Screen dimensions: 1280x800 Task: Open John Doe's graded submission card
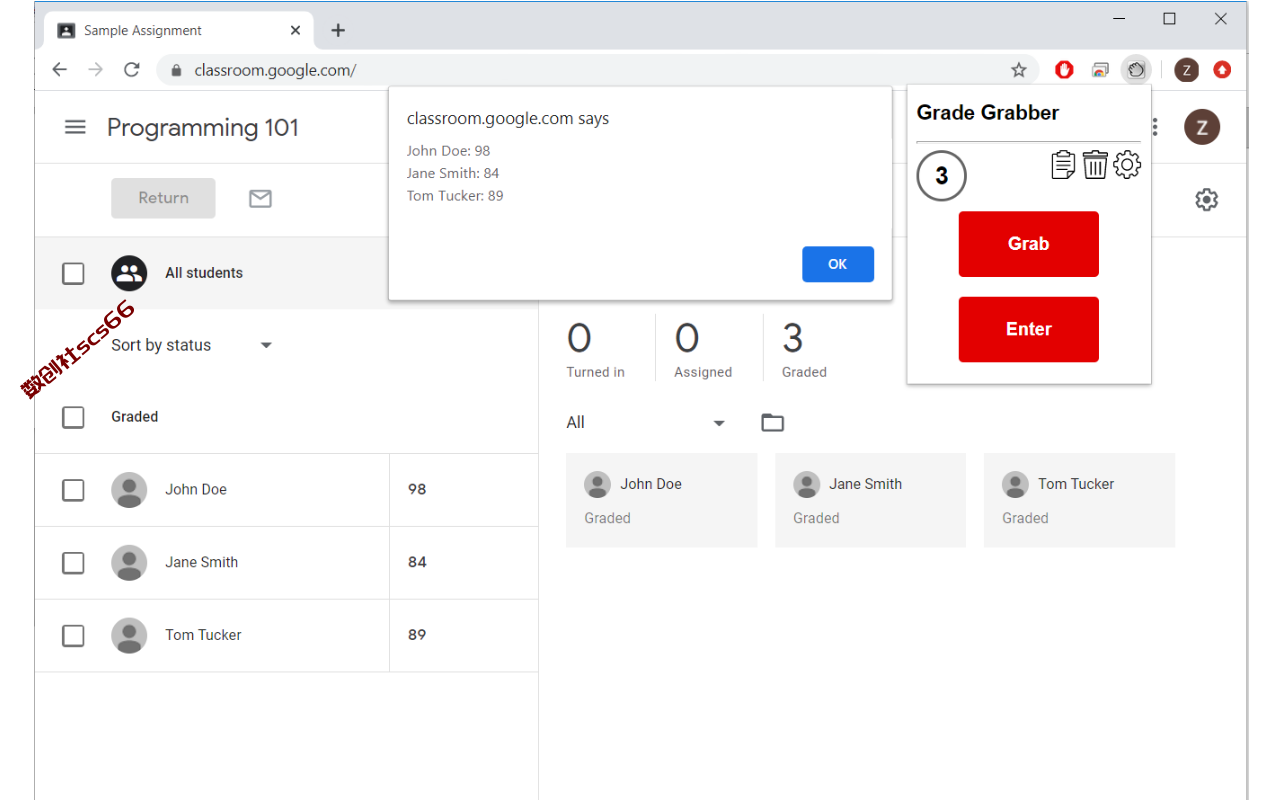click(662, 500)
